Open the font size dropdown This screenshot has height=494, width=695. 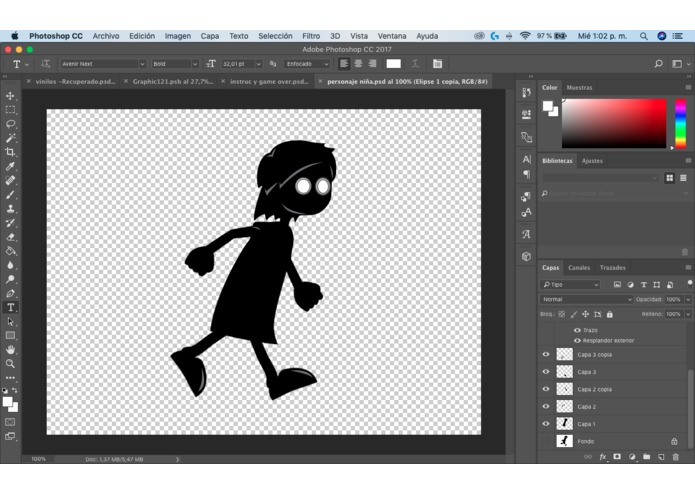click(x=258, y=64)
